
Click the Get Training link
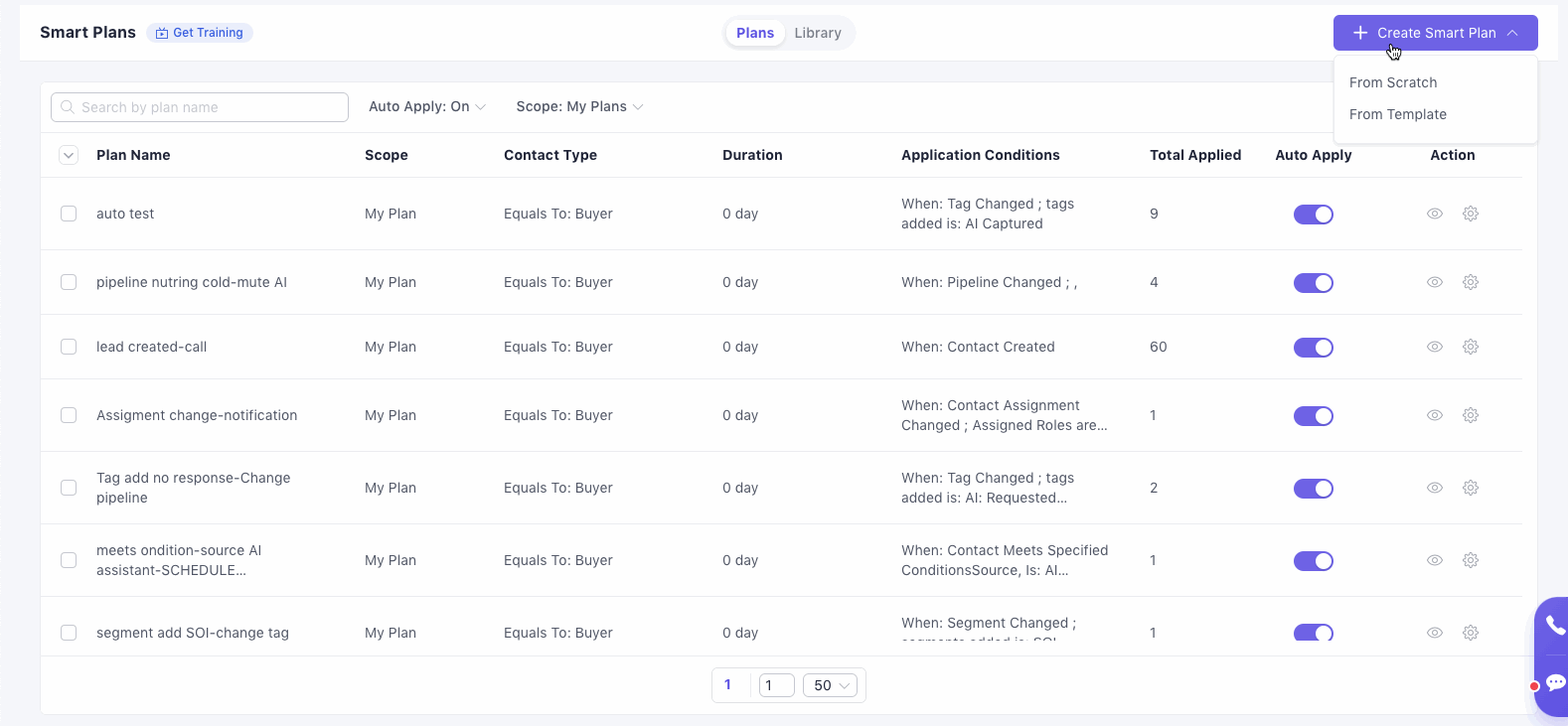pos(200,33)
